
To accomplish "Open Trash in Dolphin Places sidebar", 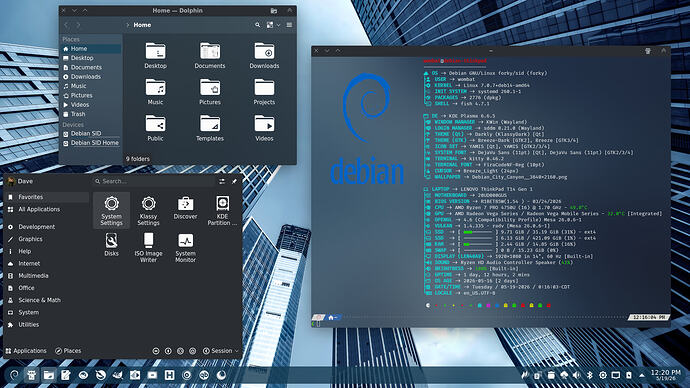I will [91, 114].
